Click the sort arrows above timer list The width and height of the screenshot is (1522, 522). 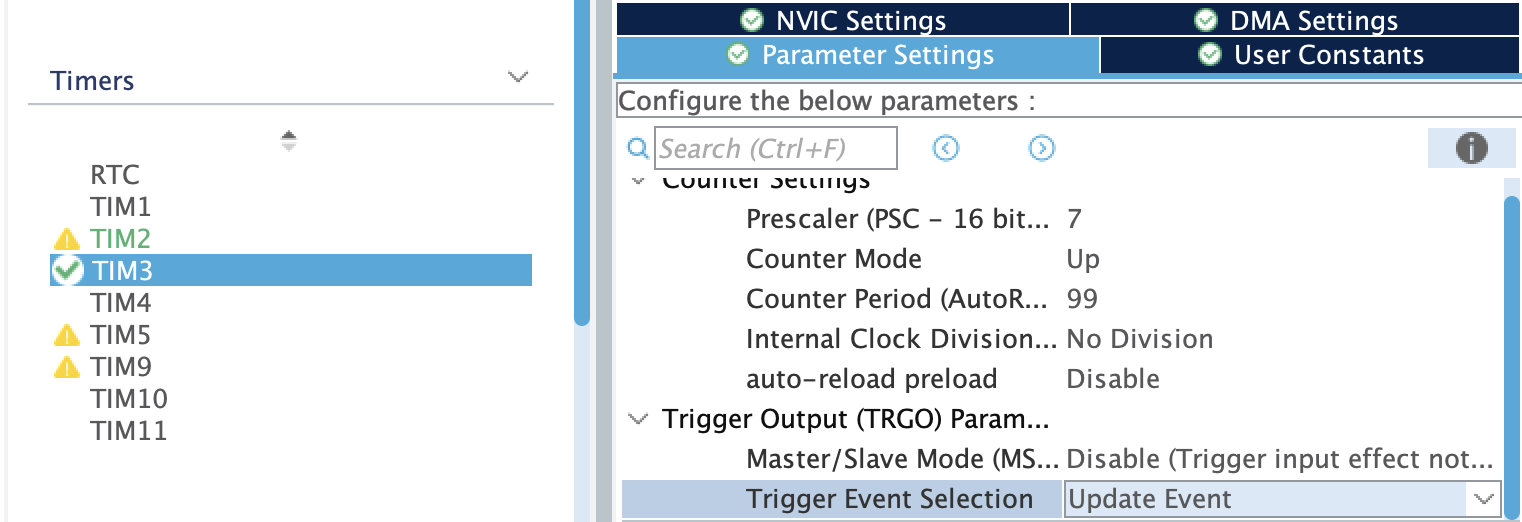coord(289,141)
